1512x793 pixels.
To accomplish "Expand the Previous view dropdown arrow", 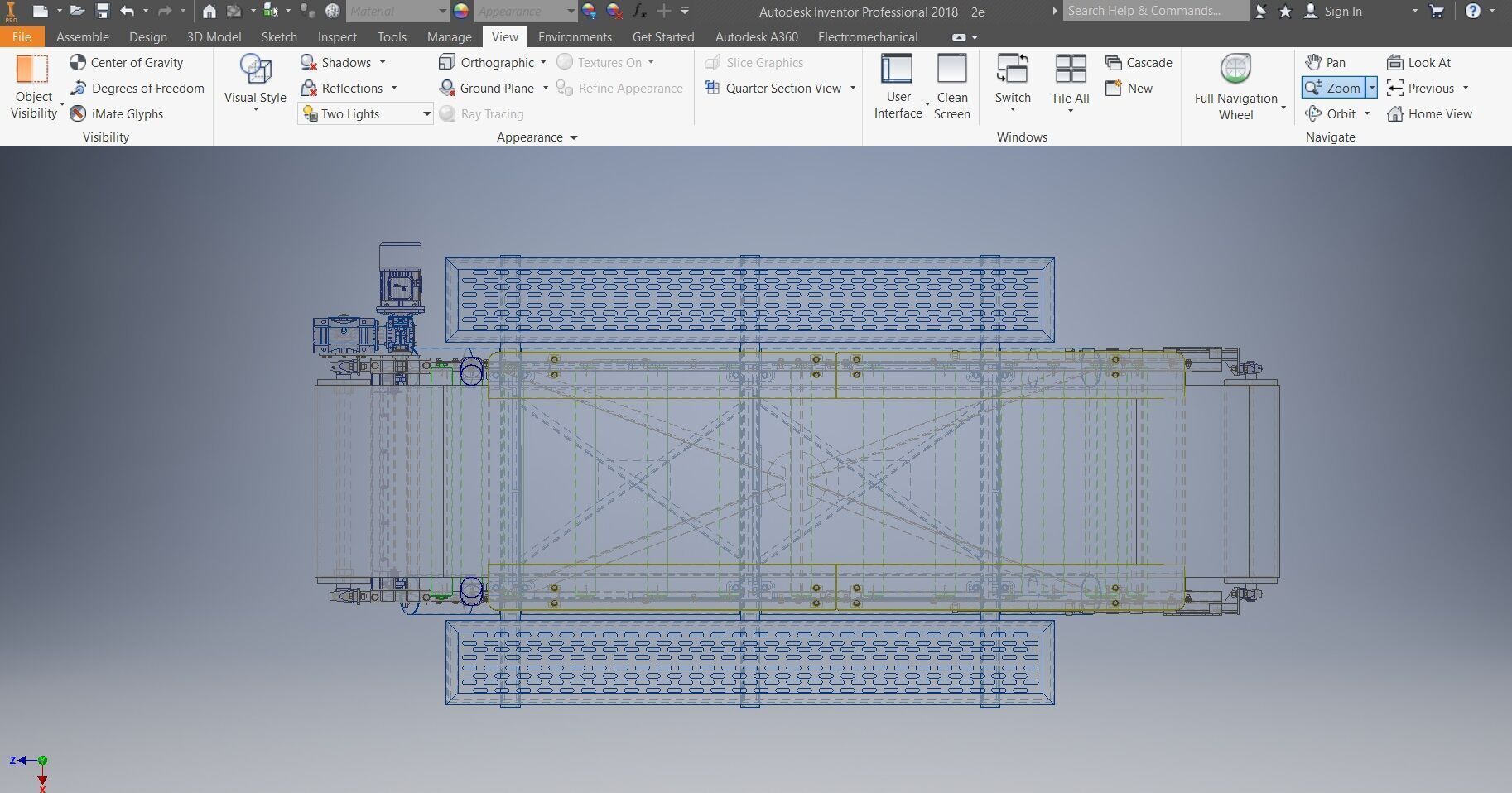I will [x=1466, y=88].
